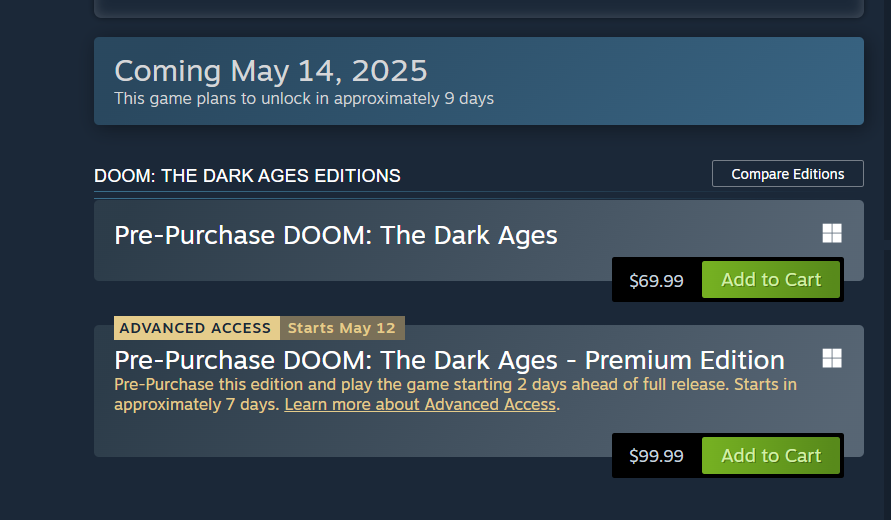Click the $69.99 price label
Image resolution: width=891 pixels, height=520 pixels.
point(656,281)
